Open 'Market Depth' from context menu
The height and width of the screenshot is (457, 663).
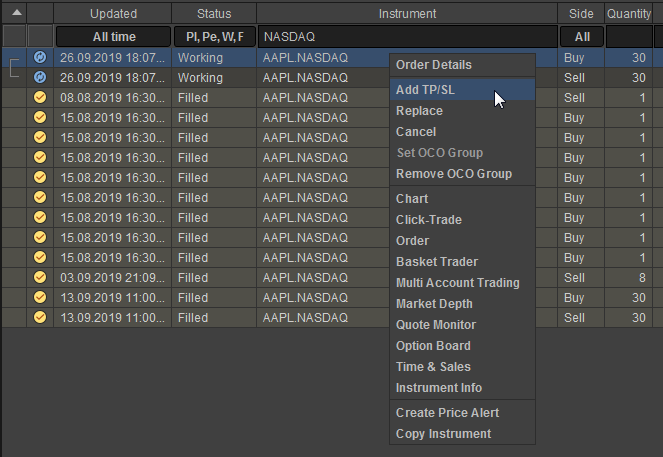click(436, 304)
